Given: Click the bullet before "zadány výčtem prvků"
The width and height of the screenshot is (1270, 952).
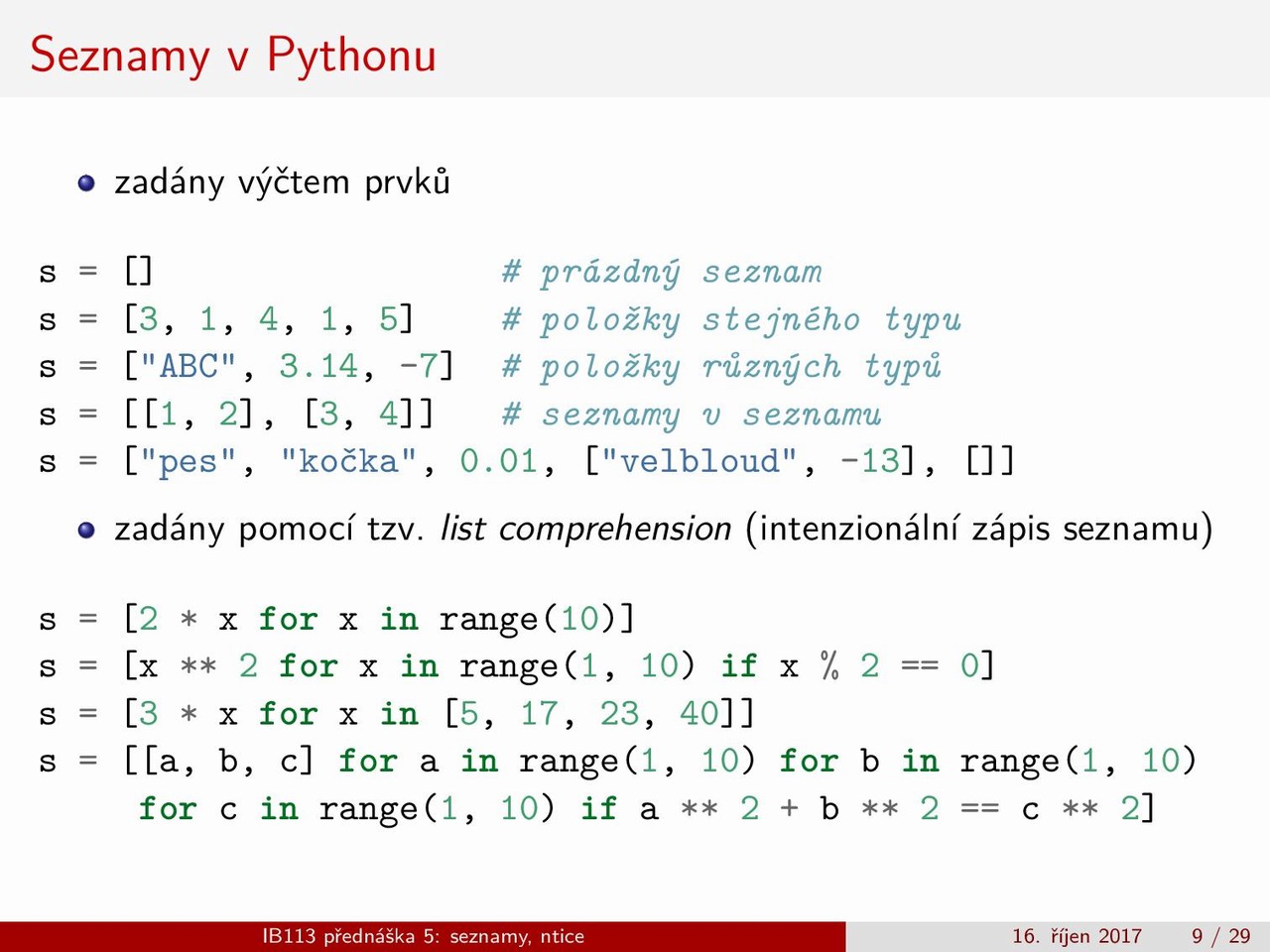Looking at the screenshot, I should [x=86, y=183].
